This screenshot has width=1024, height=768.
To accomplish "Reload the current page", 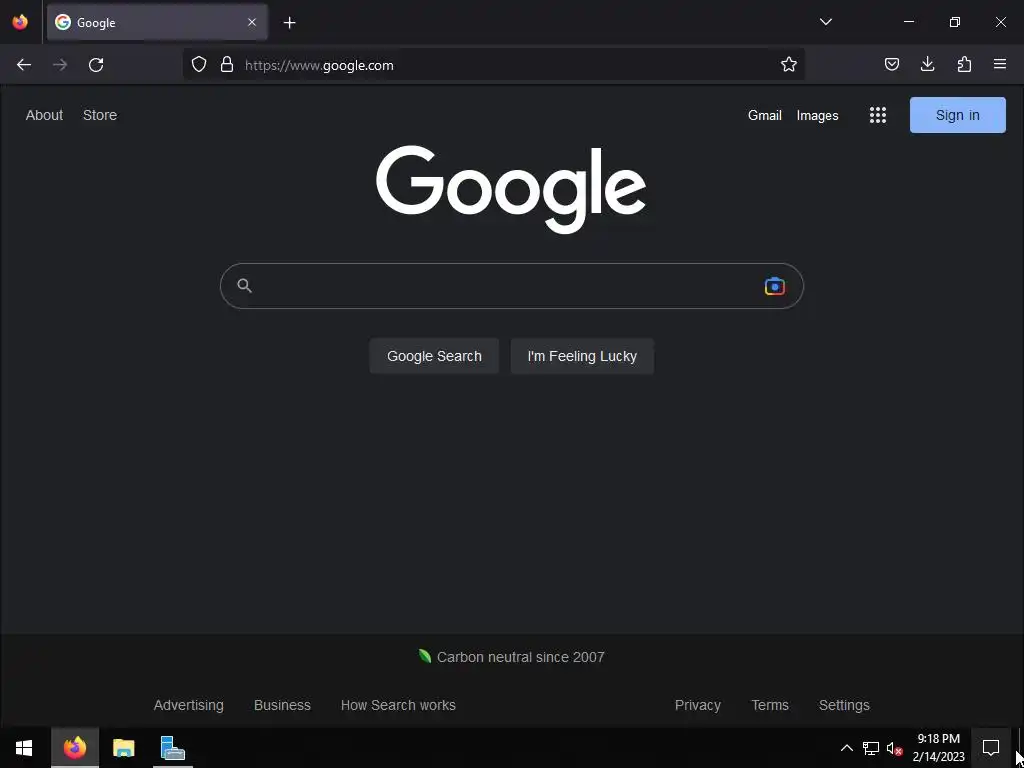I will (x=96, y=65).
